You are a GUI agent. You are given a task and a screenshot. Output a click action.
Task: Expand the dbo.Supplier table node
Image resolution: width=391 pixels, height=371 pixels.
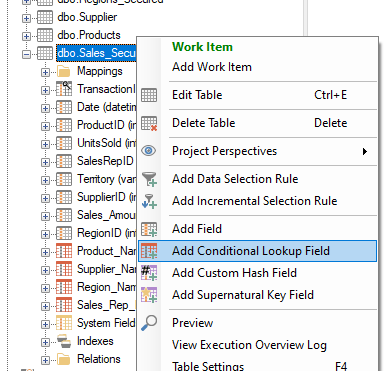(26, 18)
